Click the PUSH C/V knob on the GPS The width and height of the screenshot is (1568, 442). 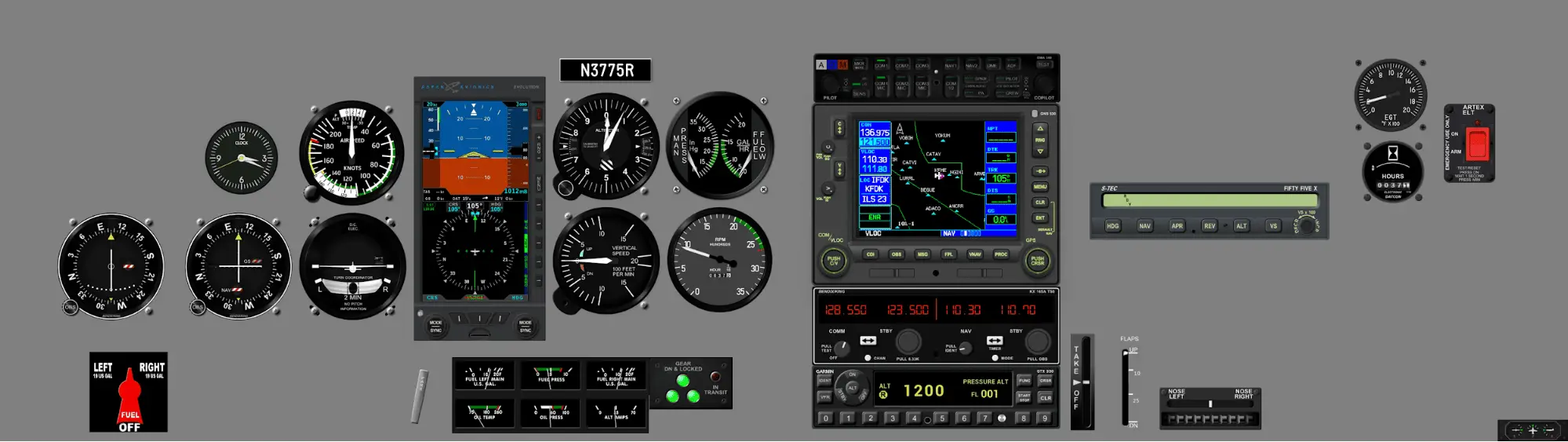(834, 260)
